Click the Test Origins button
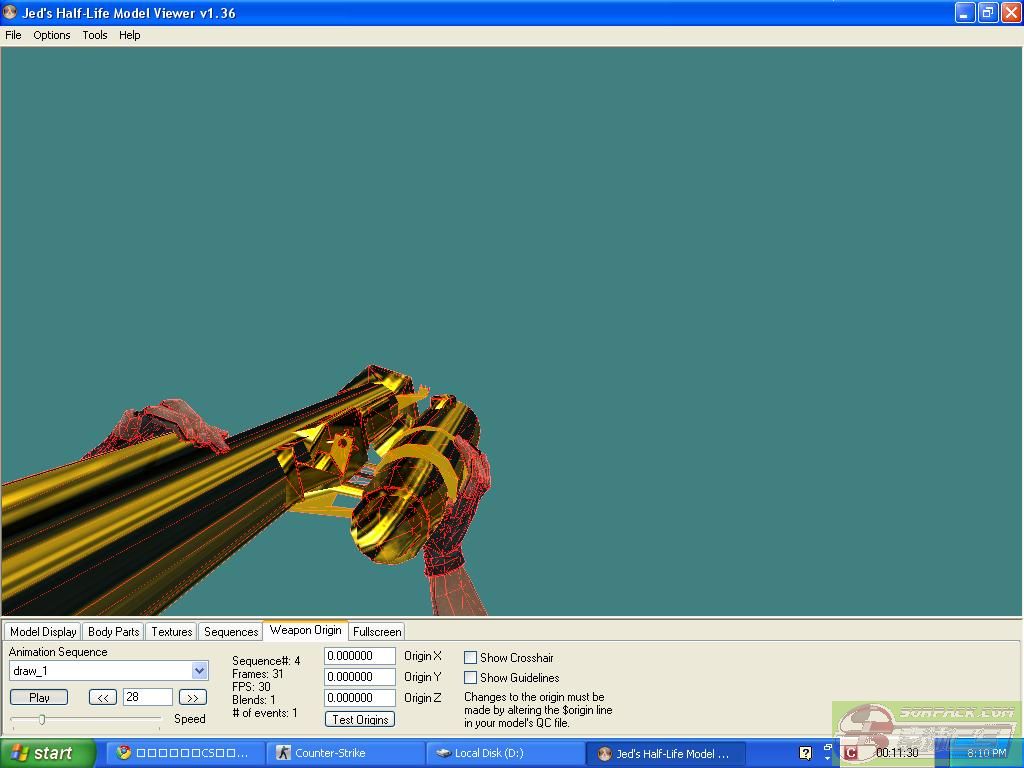Viewport: 1024px width, 768px height. (360, 720)
